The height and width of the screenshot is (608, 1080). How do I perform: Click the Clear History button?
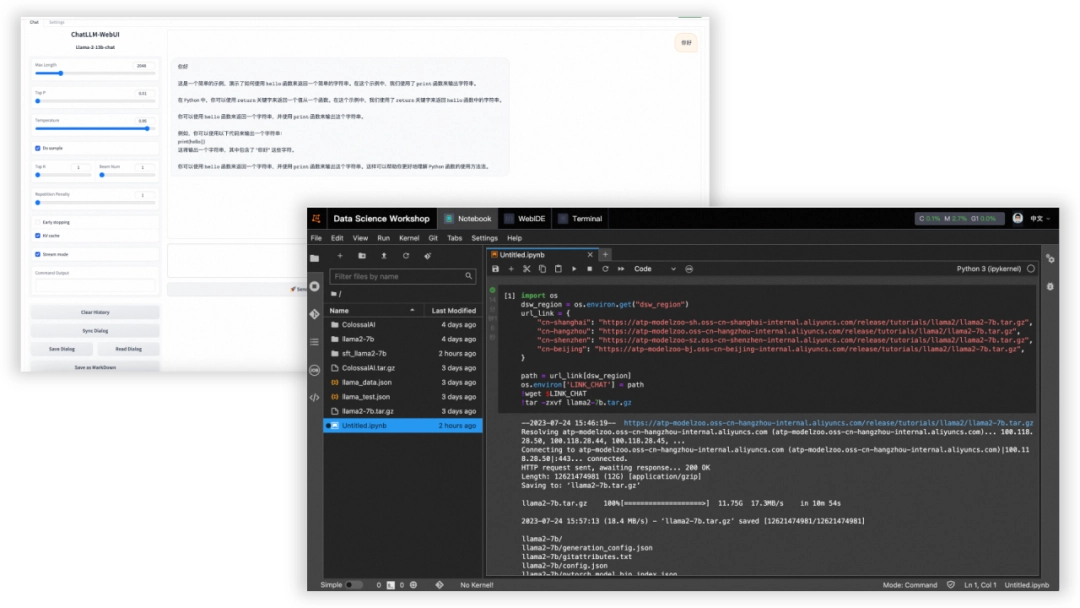click(95, 313)
